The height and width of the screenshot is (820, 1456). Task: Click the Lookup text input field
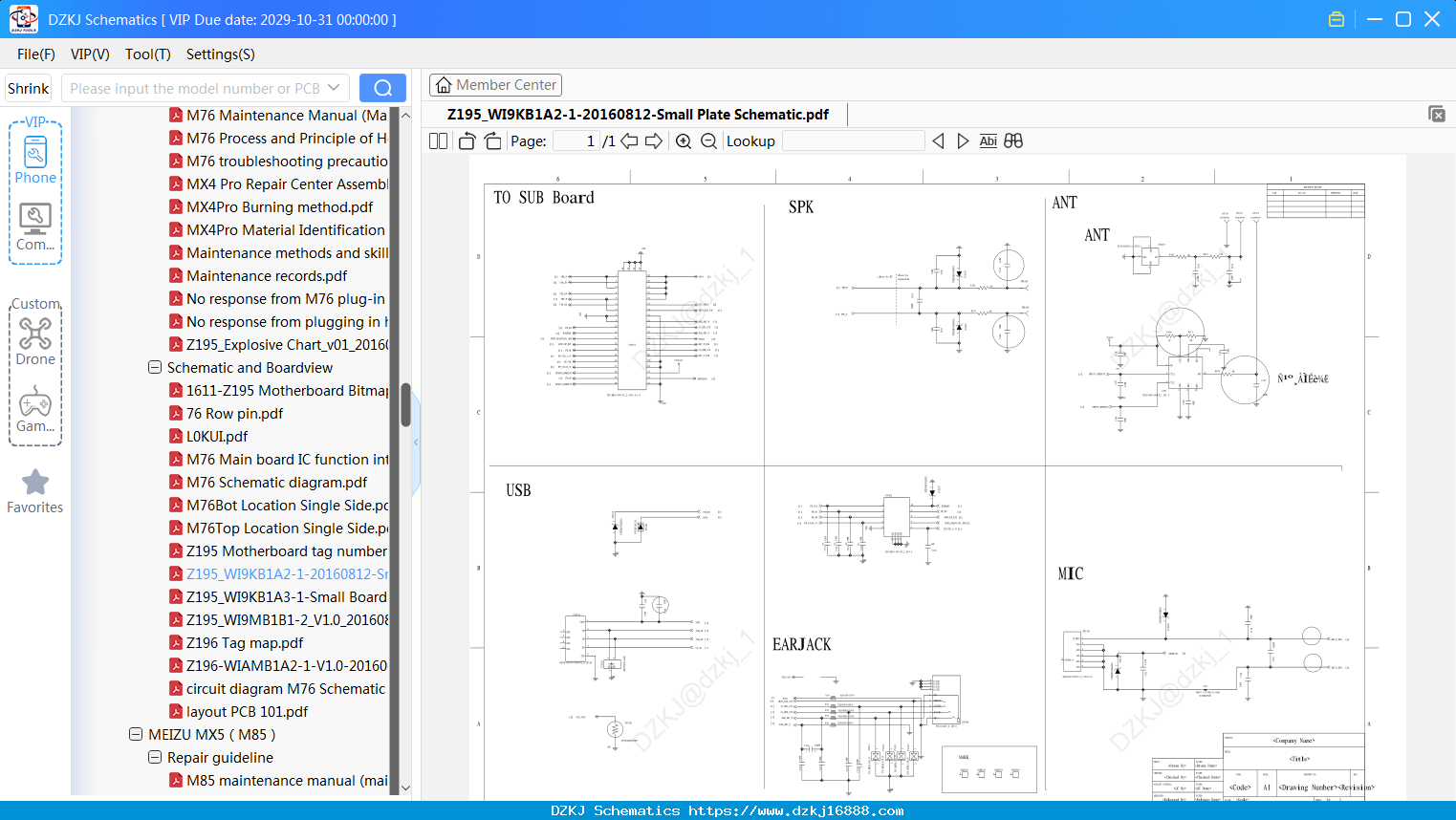(x=853, y=141)
